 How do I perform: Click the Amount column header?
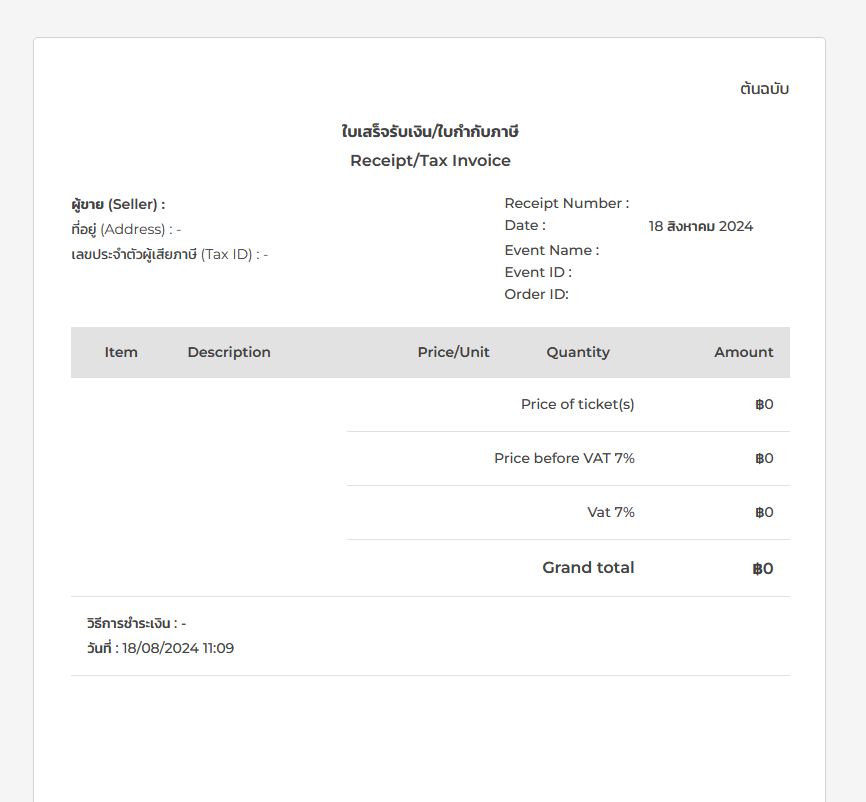[x=743, y=352]
